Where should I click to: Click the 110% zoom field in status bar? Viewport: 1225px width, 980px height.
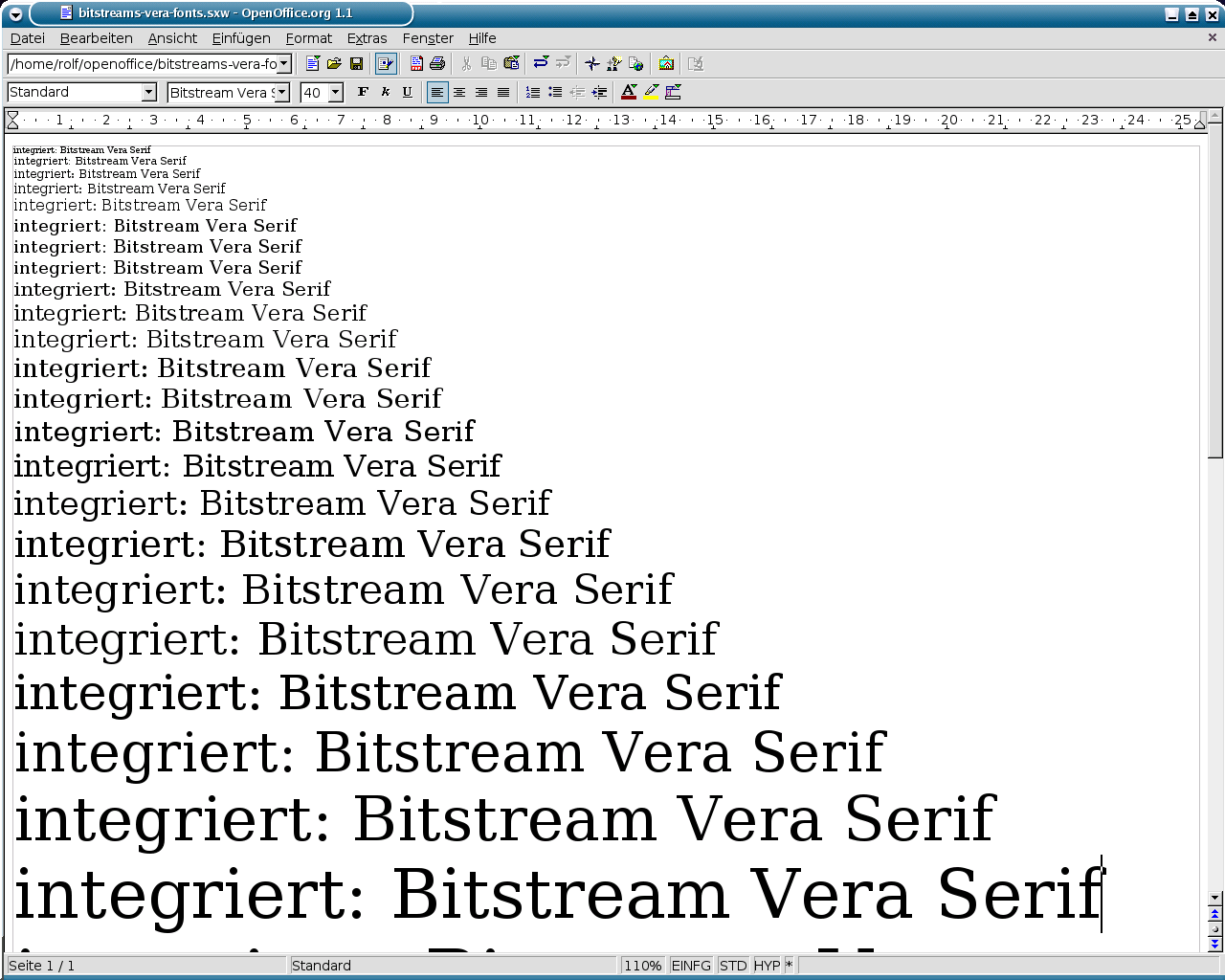pos(642,966)
